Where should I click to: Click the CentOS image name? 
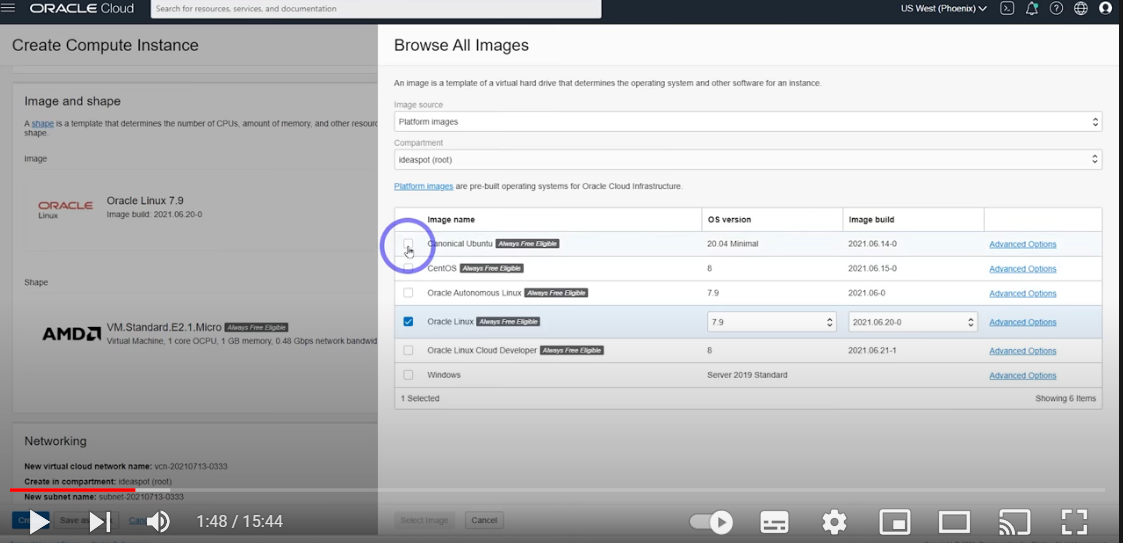(x=441, y=268)
